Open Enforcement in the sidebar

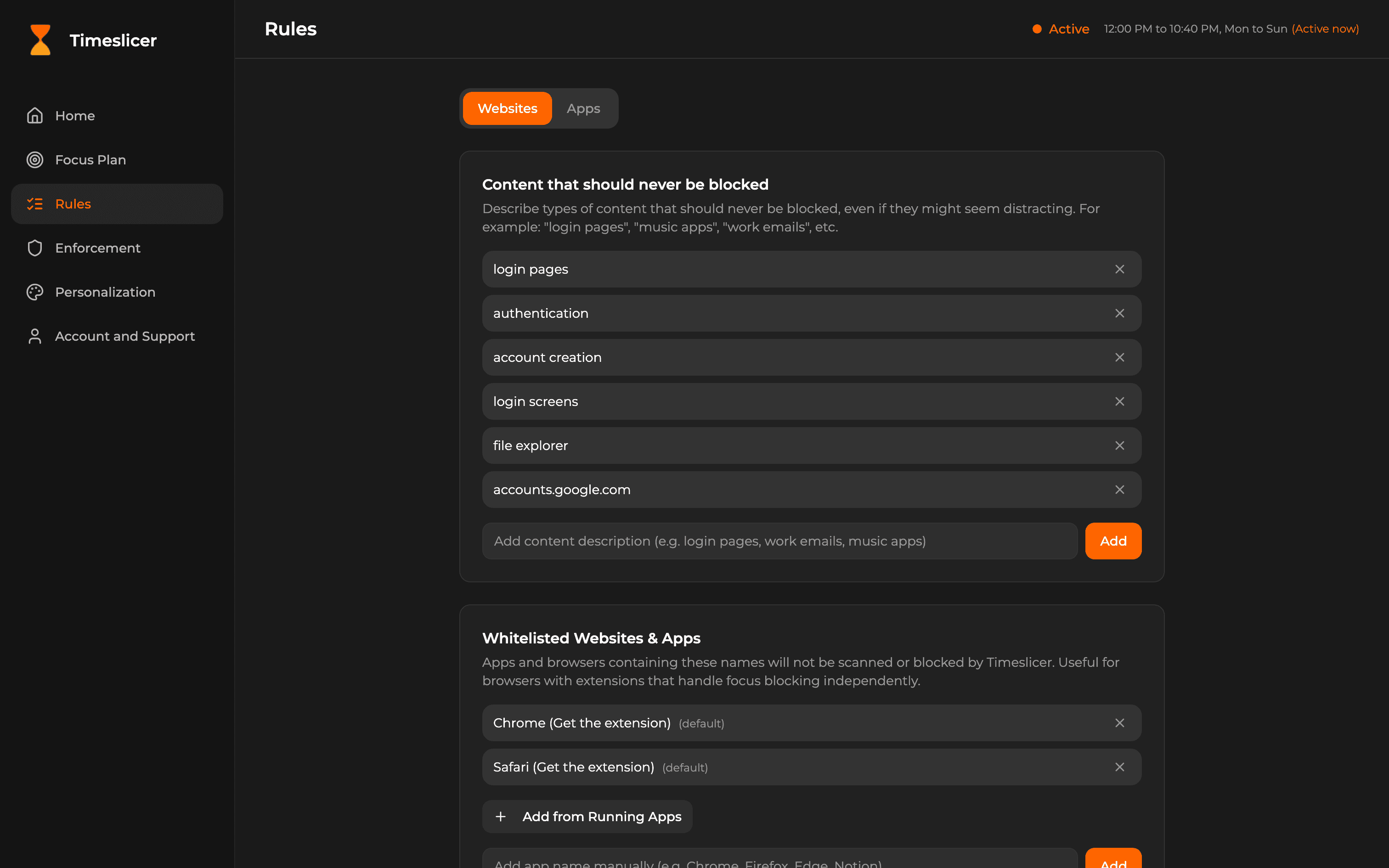[x=117, y=248]
